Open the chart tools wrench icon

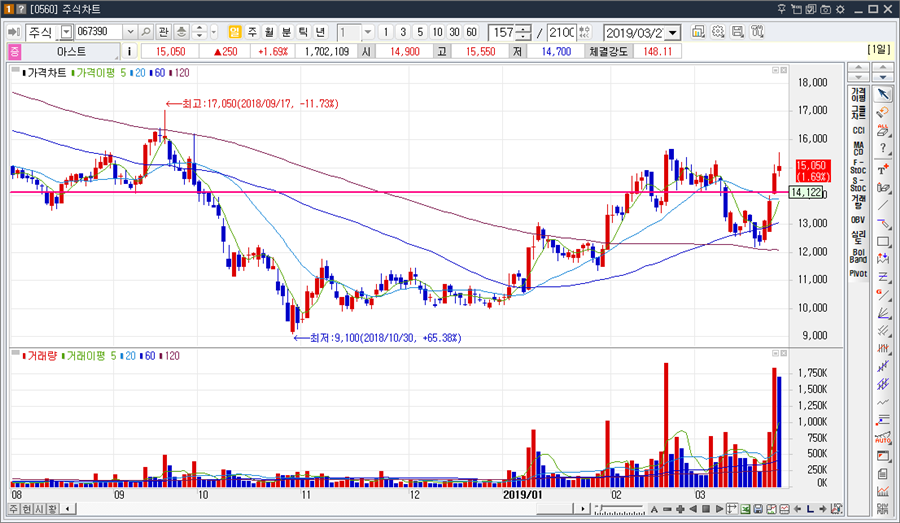point(757,32)
